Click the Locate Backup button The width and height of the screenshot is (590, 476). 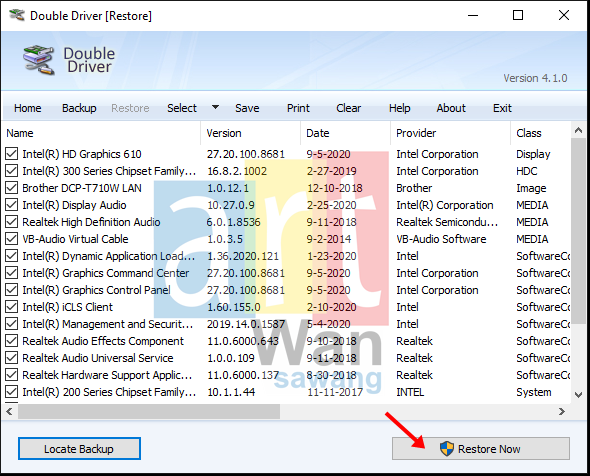point(79,449)
